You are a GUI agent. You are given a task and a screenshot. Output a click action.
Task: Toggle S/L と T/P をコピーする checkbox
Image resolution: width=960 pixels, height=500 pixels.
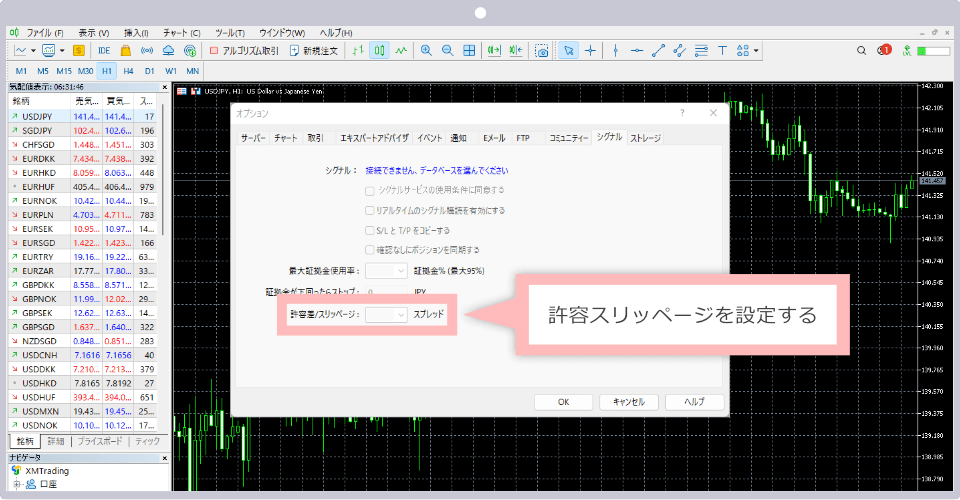point(370,230)
